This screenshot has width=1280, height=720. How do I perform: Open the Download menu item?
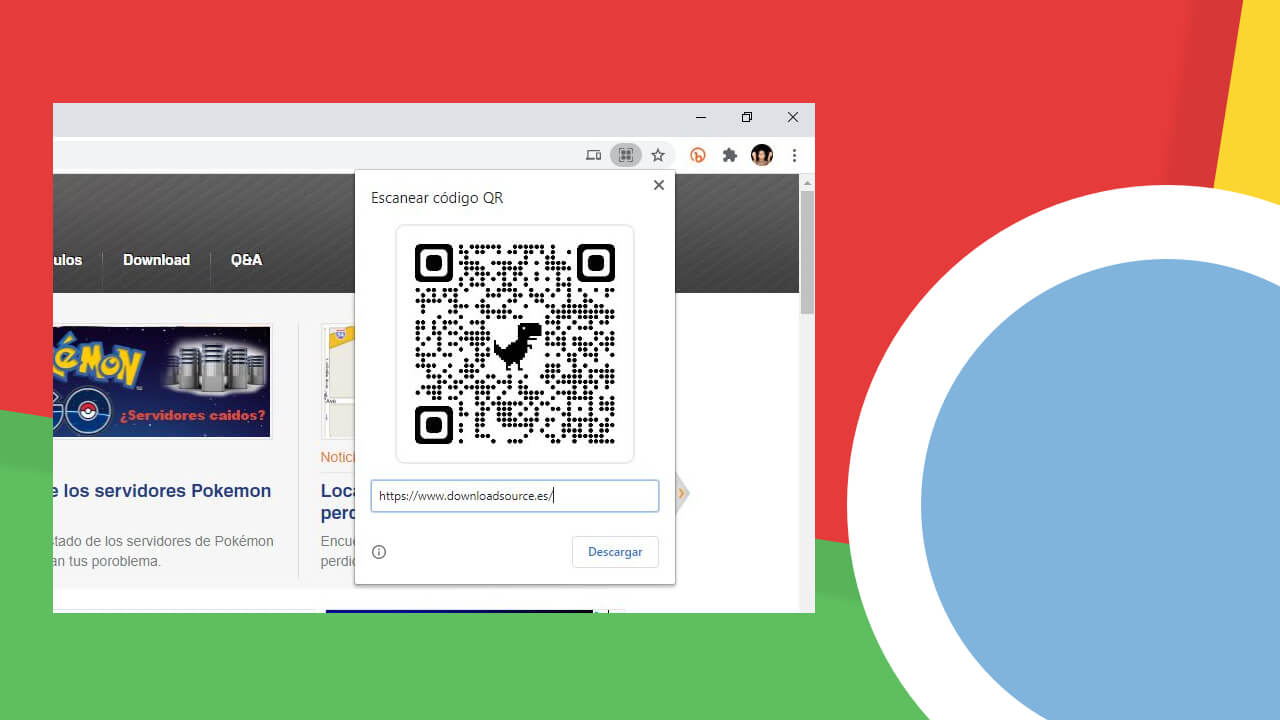(156, 260)
